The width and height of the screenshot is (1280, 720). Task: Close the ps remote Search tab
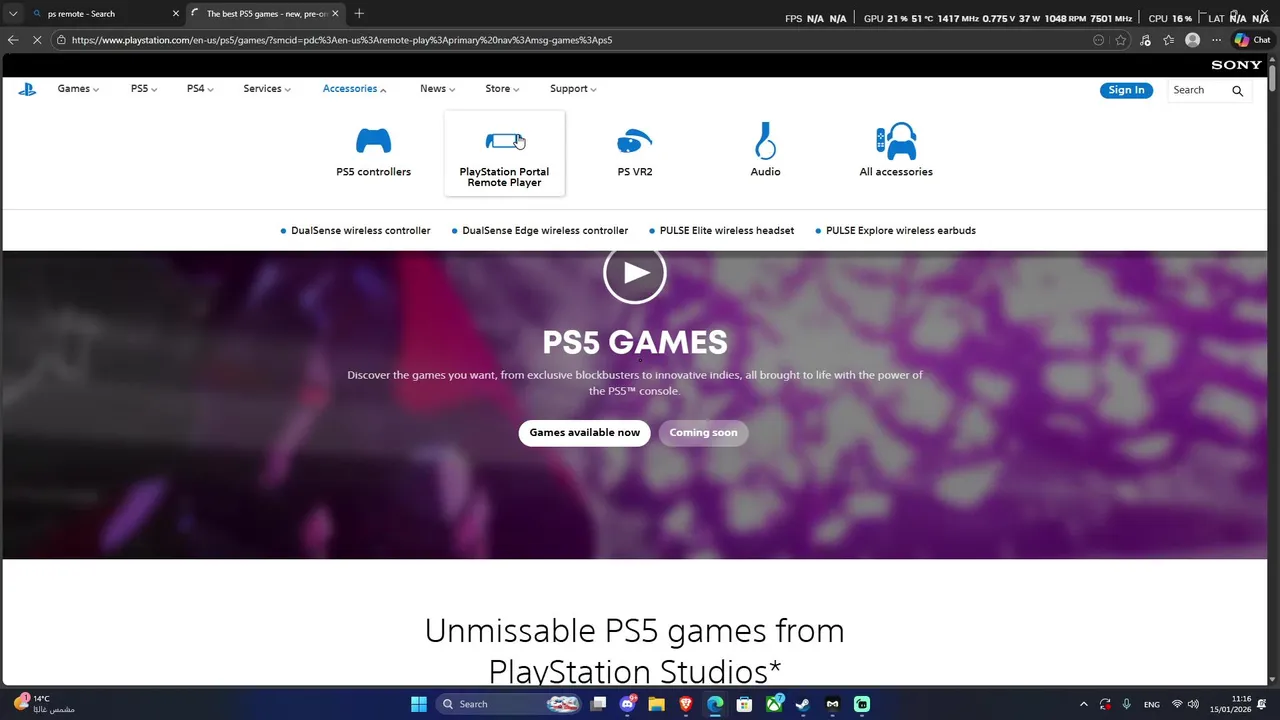tap(176, 14)
